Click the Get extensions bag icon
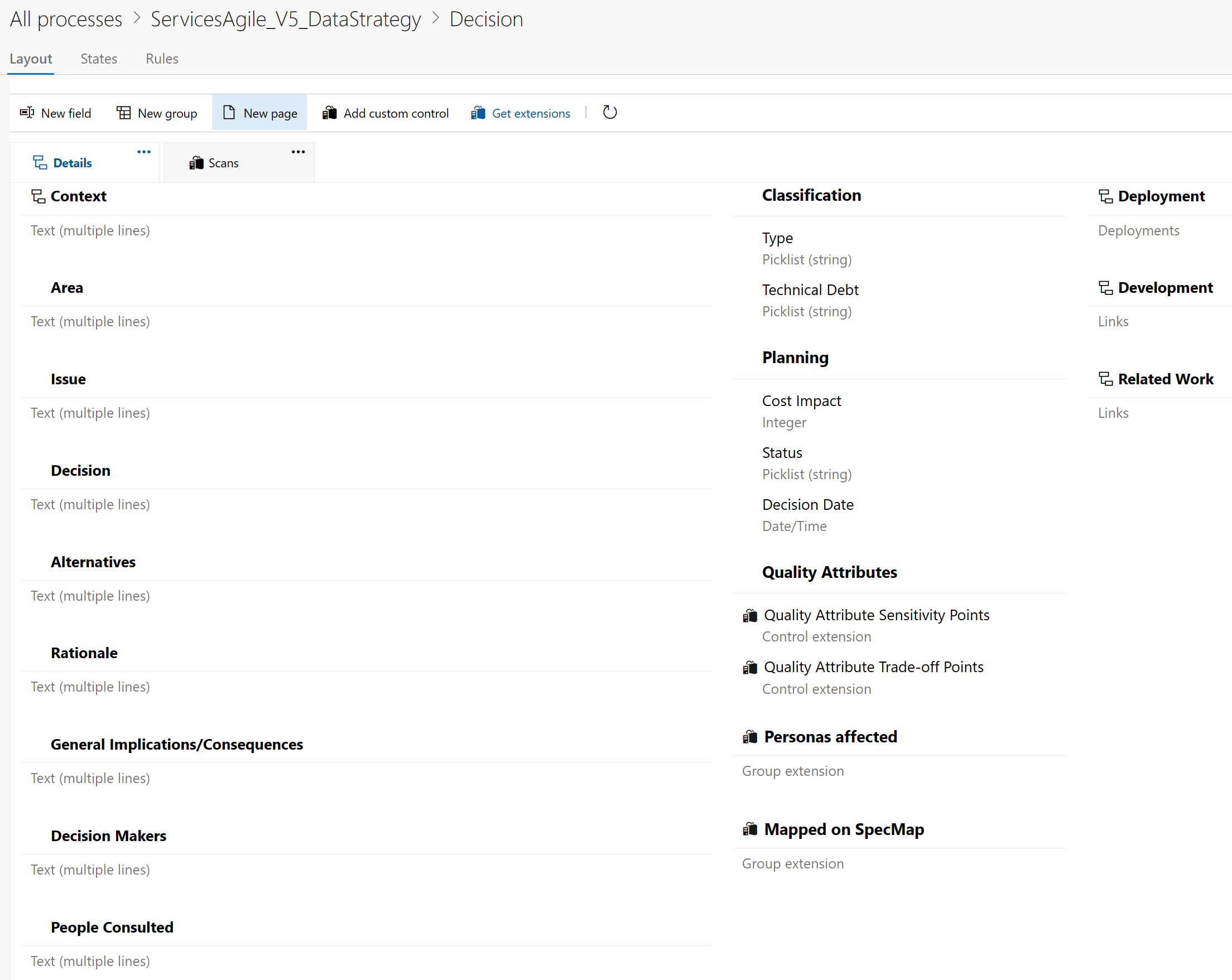Viewport: 1232px width, 980px height. pyautogui.click(x=478, y=113)
